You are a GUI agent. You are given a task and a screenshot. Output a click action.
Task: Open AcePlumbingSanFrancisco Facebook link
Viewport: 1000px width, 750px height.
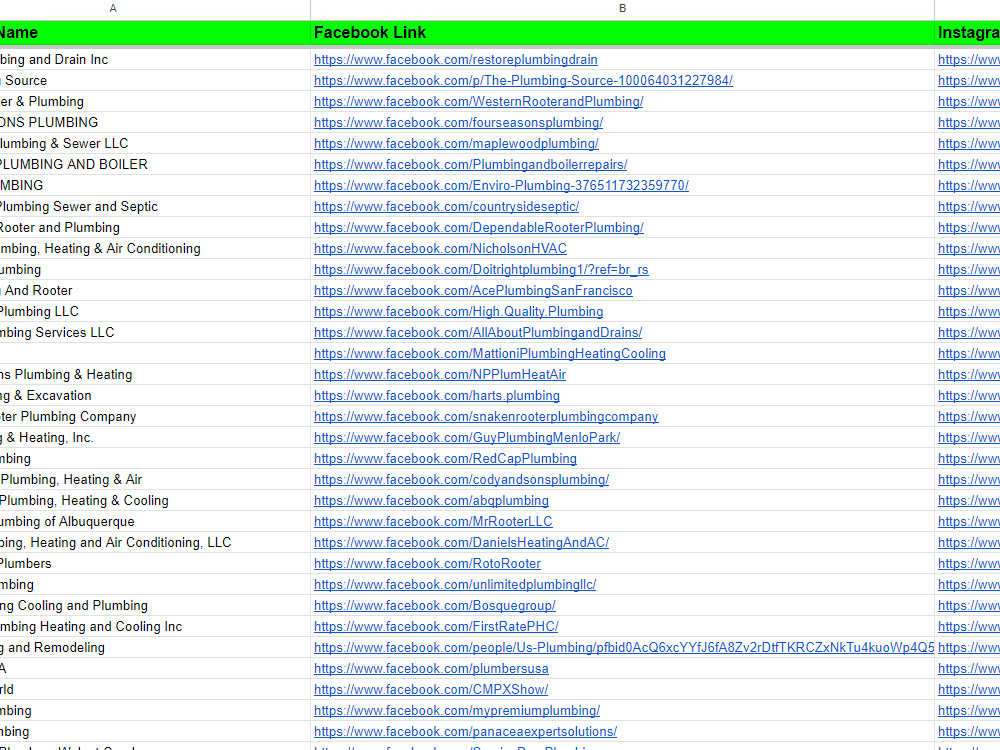click(x=473, y=291)
